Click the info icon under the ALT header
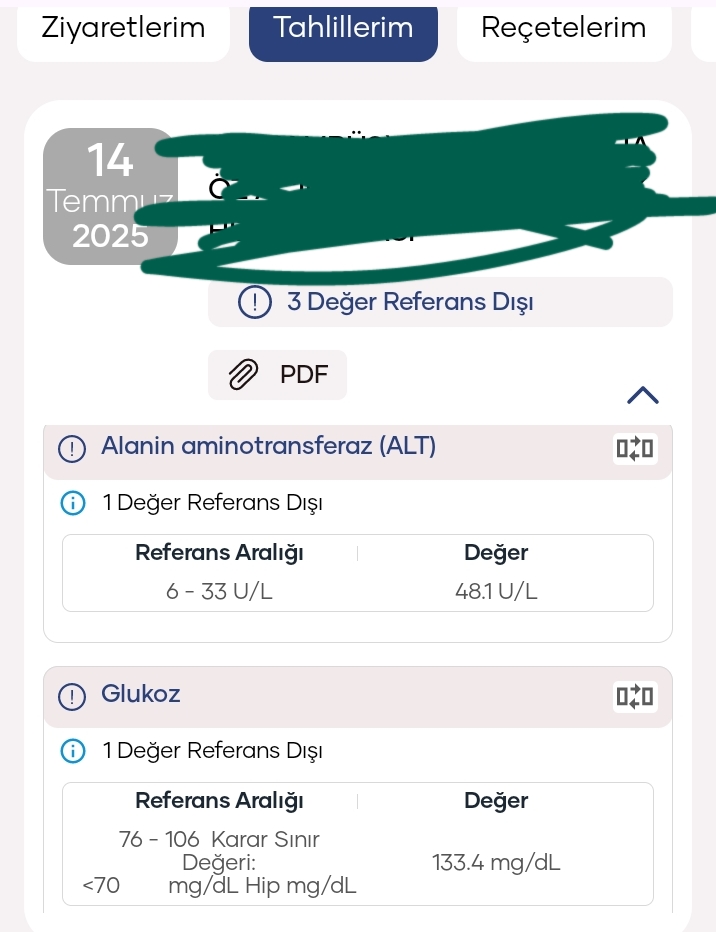The height and width of the screenshot is (932, 716). (73, 503)
